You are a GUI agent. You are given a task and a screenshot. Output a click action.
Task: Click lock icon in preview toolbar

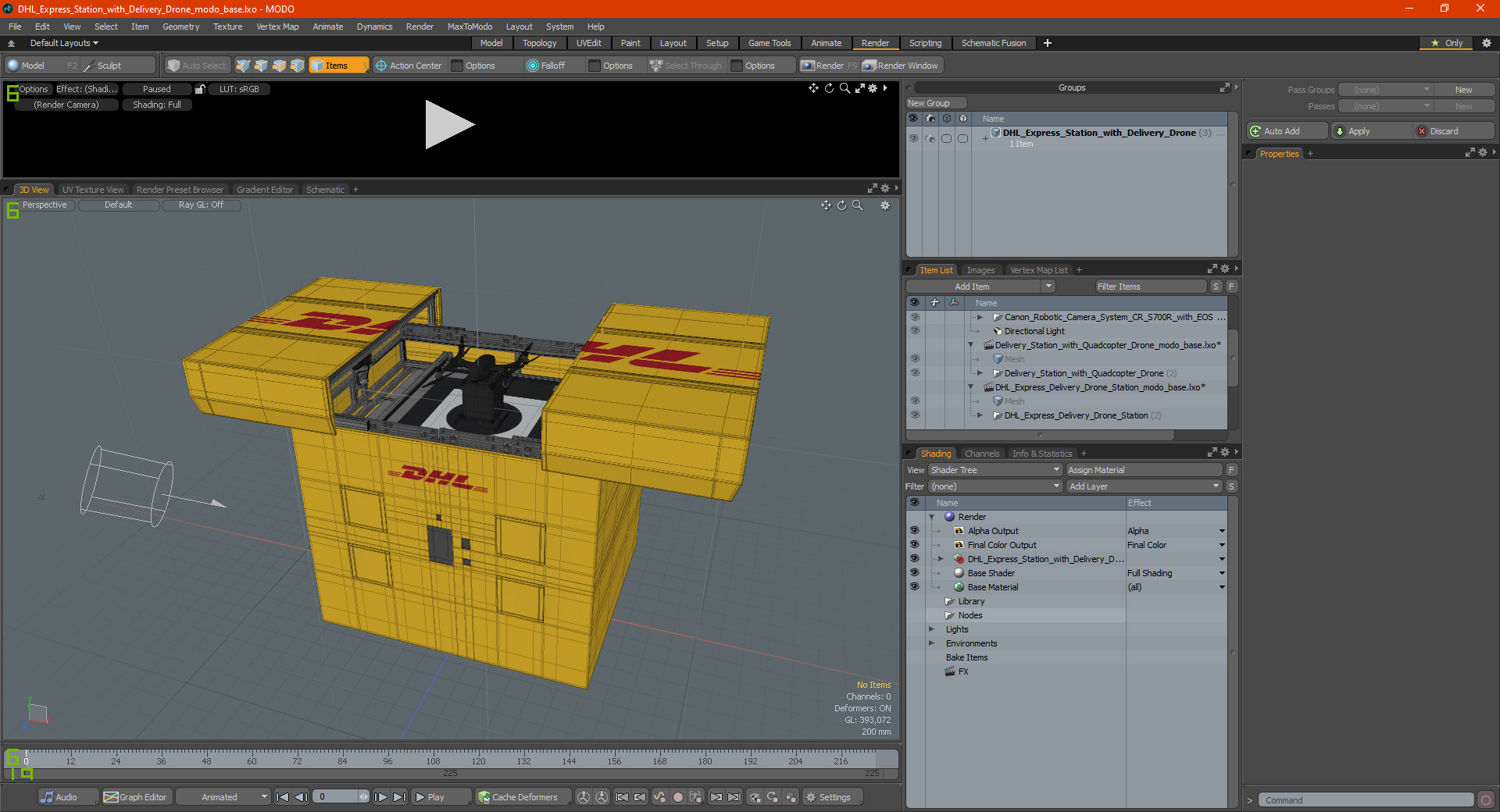tap(200, 89)
